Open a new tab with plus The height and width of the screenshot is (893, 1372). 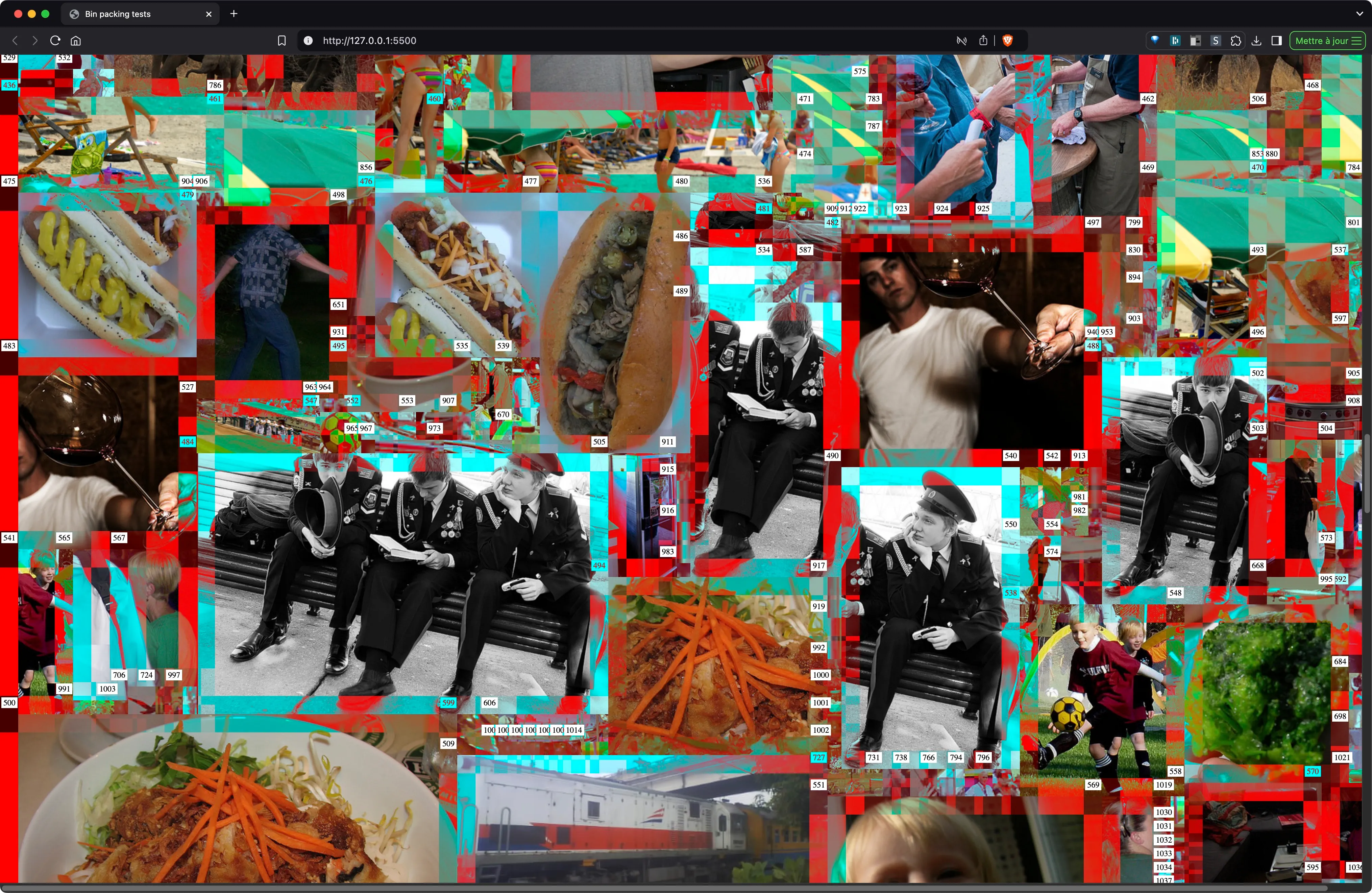tap(234, 14)
